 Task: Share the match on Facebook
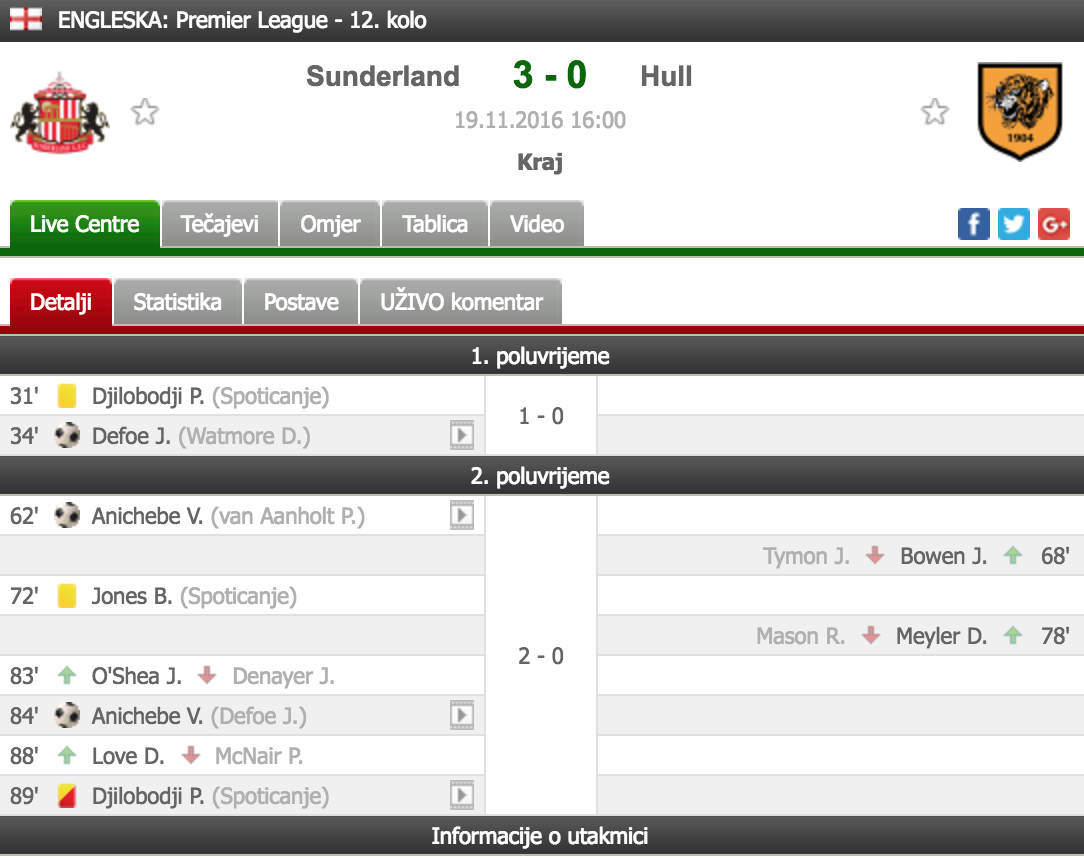[x=973, y=223]
